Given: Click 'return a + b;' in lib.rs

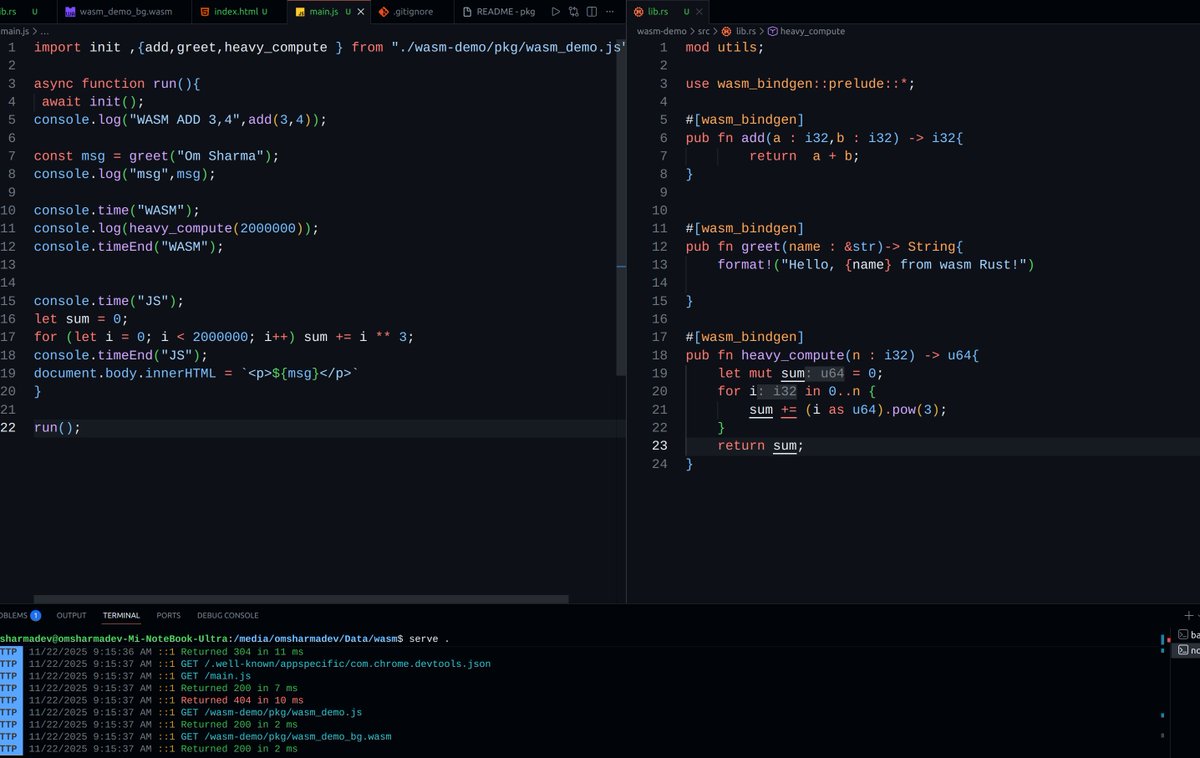Looking at the screenshot, I should click(804, 156).
